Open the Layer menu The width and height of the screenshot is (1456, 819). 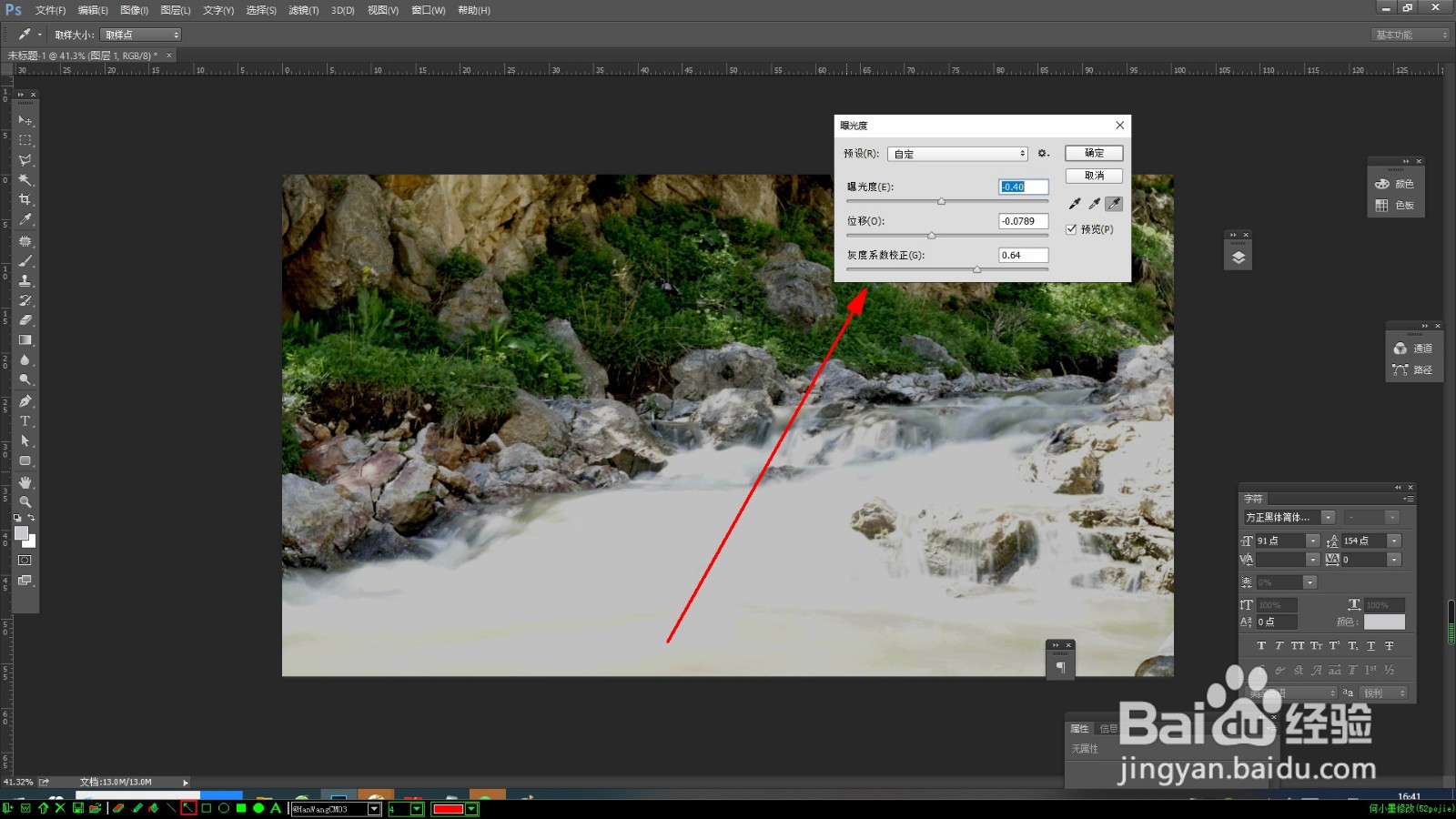pos(176,10)
